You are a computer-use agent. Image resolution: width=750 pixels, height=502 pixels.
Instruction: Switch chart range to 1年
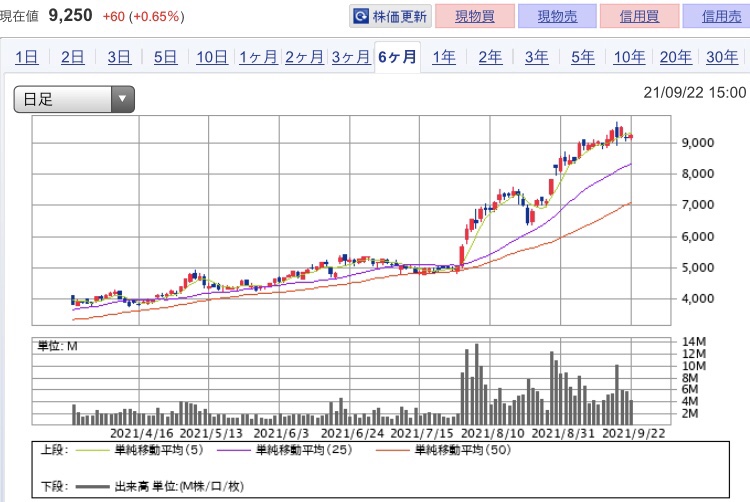pos(444,57)
